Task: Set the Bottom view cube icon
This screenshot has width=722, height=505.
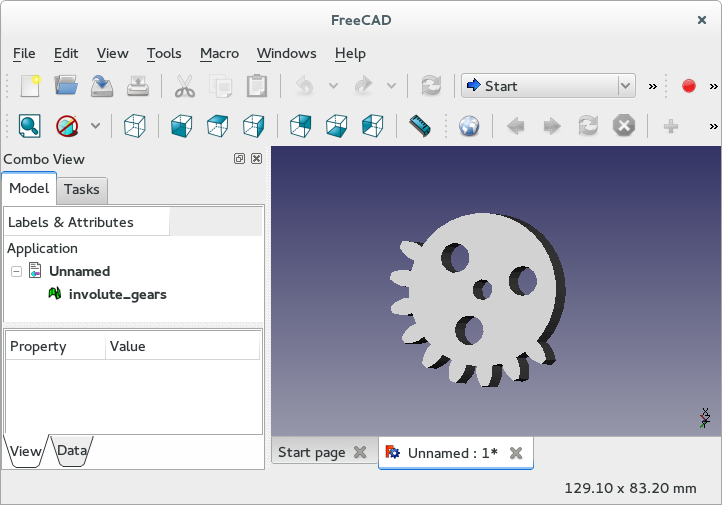Action: pos(336,126)
